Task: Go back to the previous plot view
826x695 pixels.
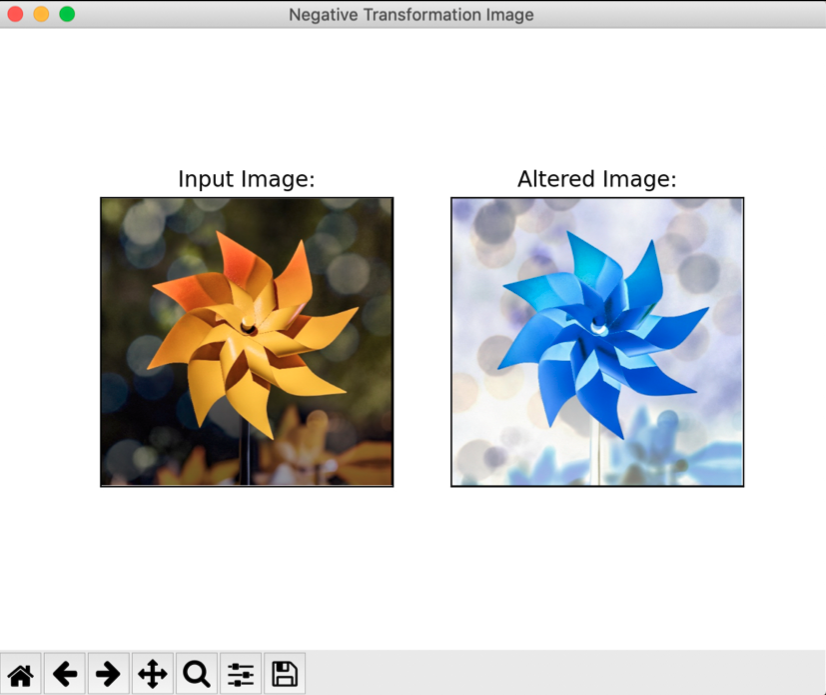Action: 65,674
